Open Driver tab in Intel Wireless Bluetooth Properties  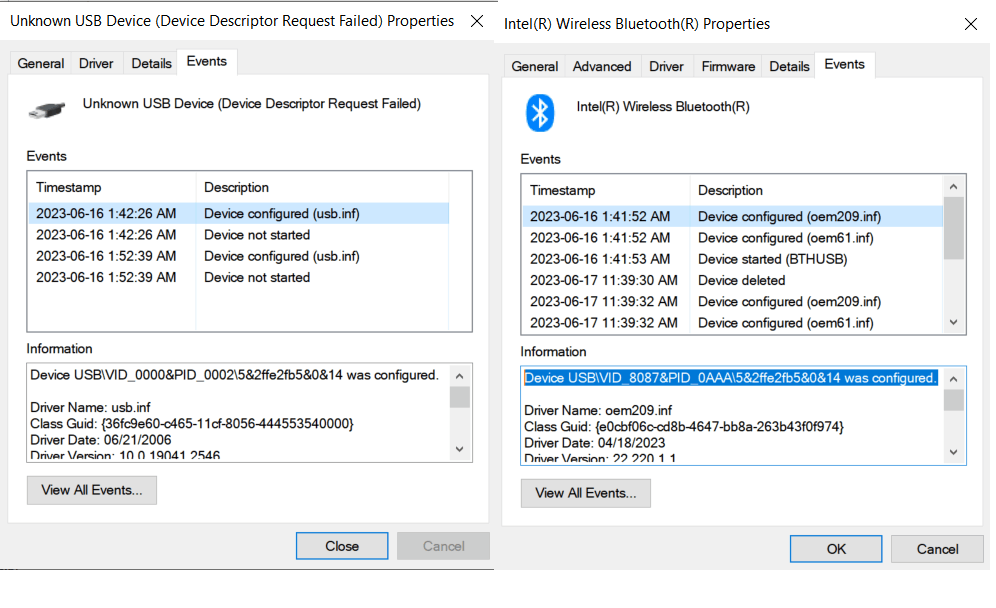(666, 67)
